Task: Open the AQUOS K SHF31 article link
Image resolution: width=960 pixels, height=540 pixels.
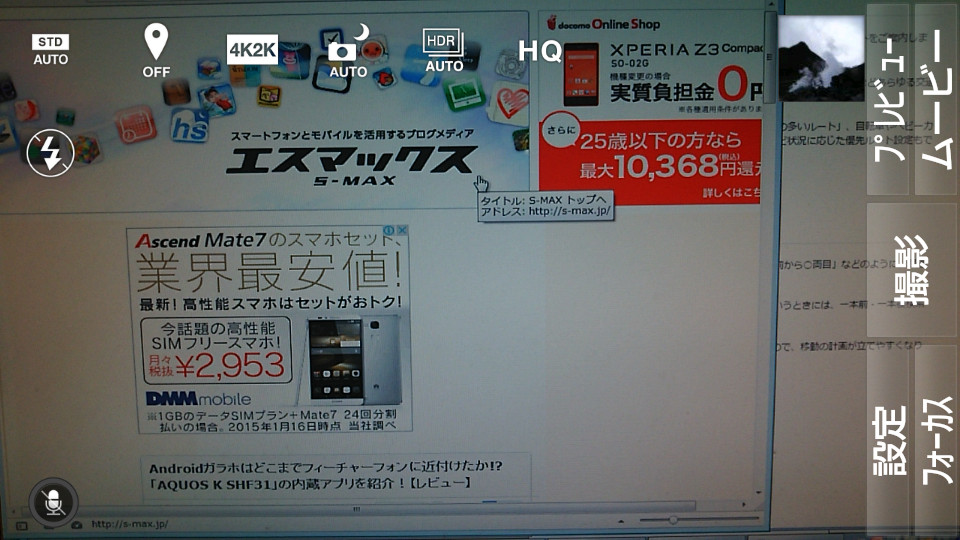Action: [326, 476]
